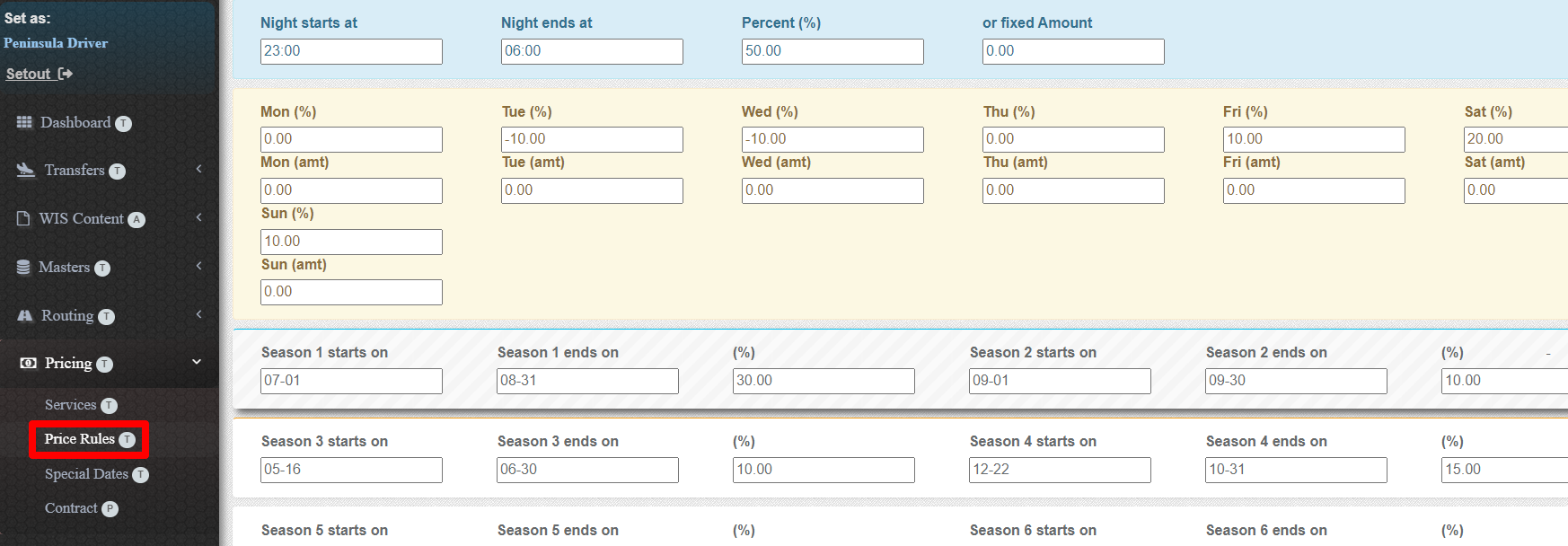The image size is (1568, 546).
Task: Expand the Transfers submenu chevron
Action: click(198, 169)
